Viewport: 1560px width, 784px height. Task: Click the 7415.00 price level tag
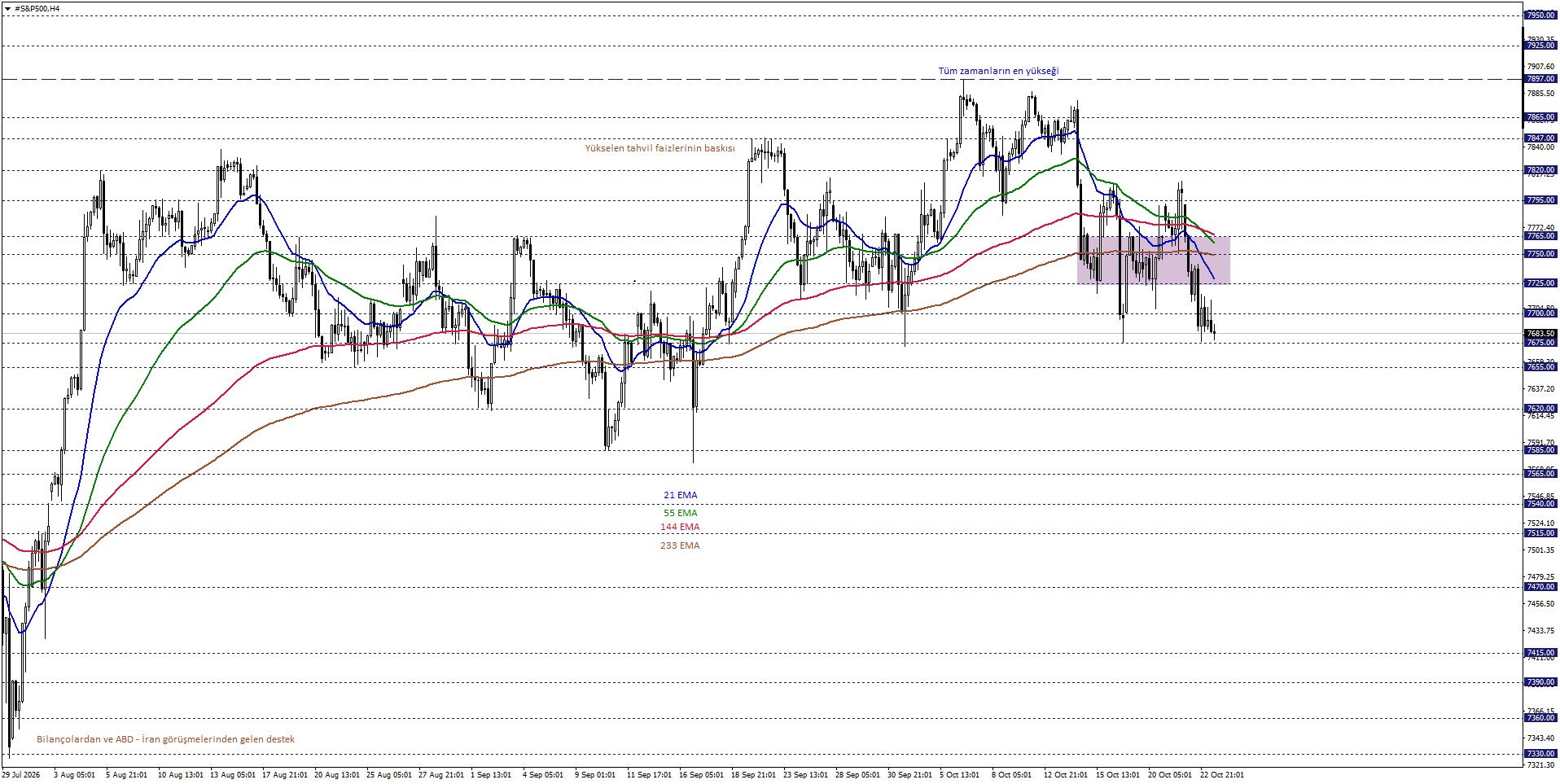click(x=1540, y=653)
